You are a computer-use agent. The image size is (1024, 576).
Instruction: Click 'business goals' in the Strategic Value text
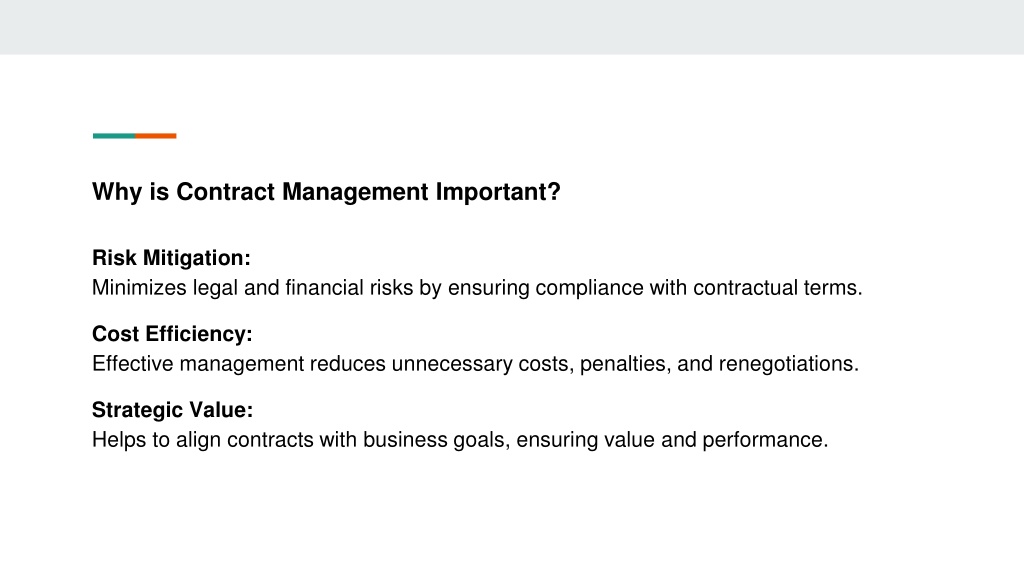tap(434, 440)
